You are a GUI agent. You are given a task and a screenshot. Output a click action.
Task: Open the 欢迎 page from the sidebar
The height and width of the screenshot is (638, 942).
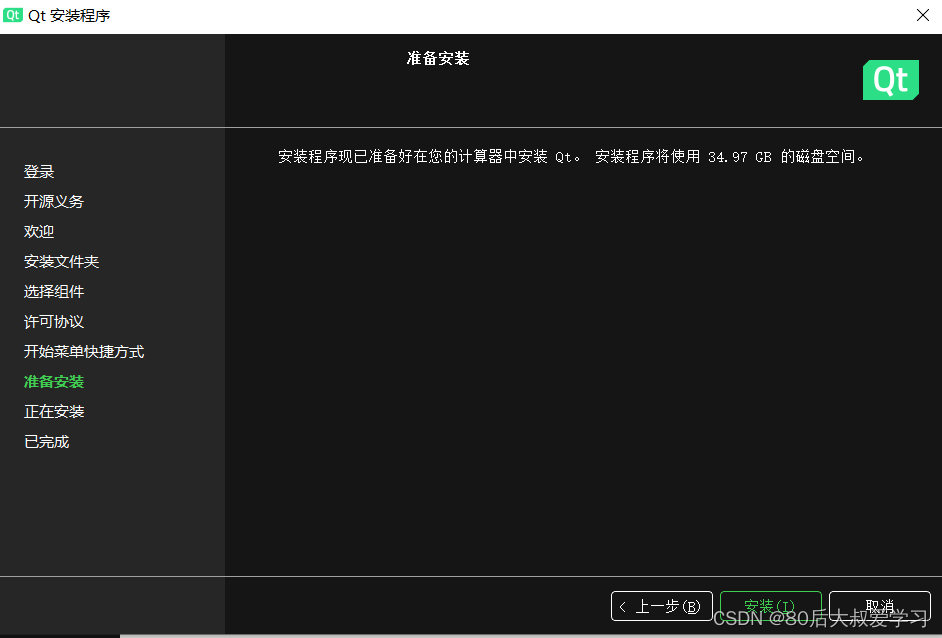[x=38, y=231]
